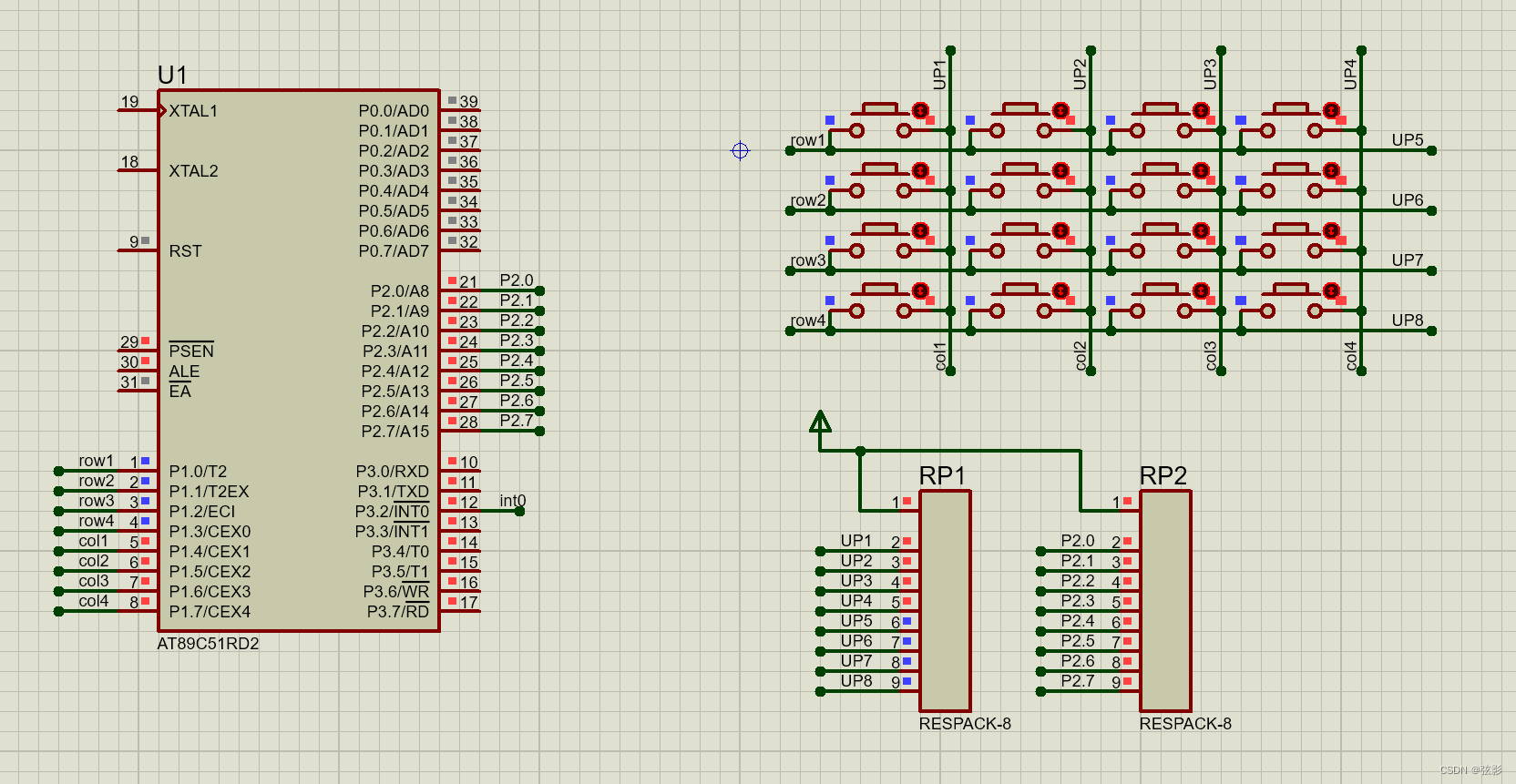1516x784 pixels.
Task: Click the P2.0 net label beside U1 pin 21
Action: pos(517,280)
